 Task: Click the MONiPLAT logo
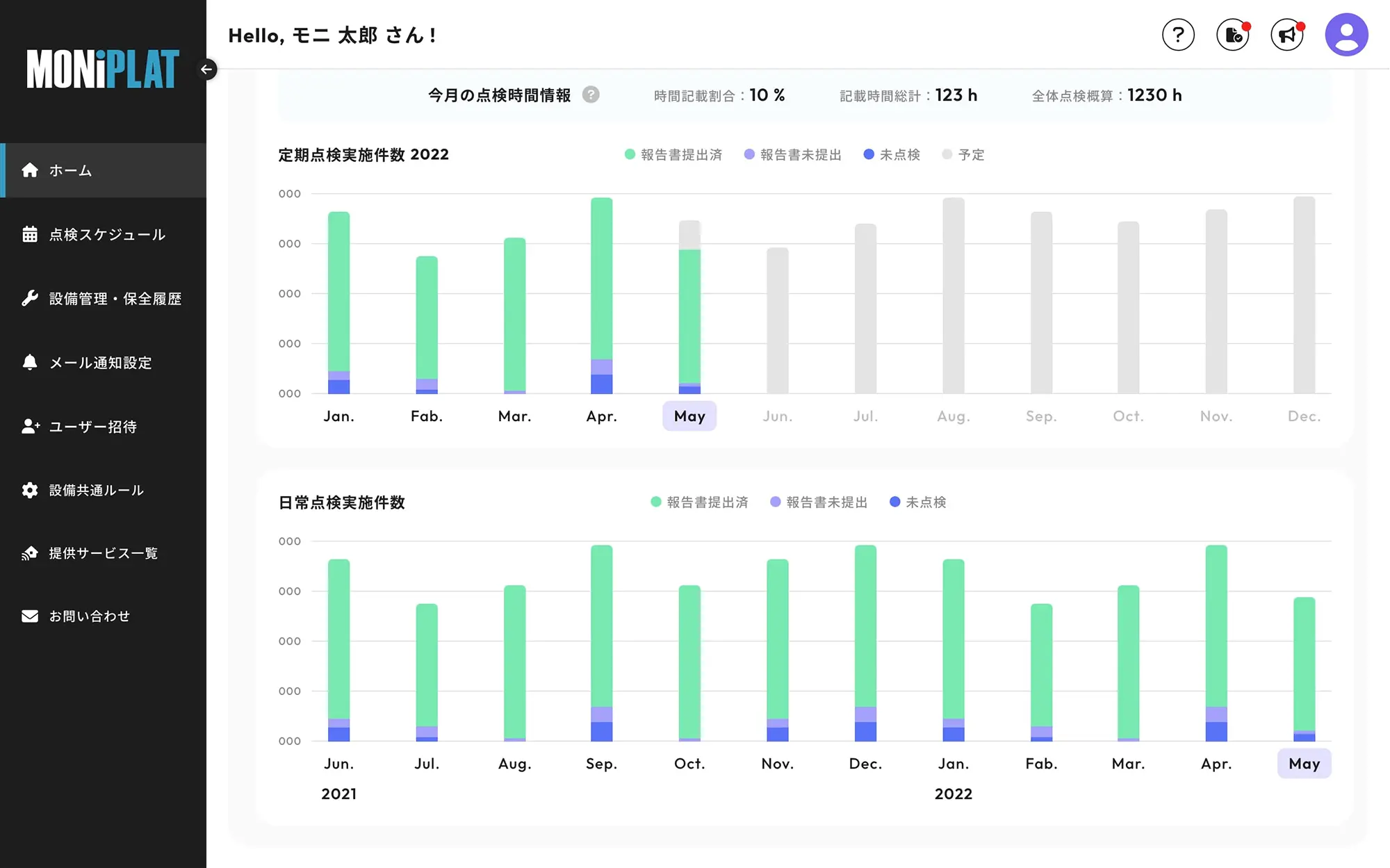click(103, 69)
